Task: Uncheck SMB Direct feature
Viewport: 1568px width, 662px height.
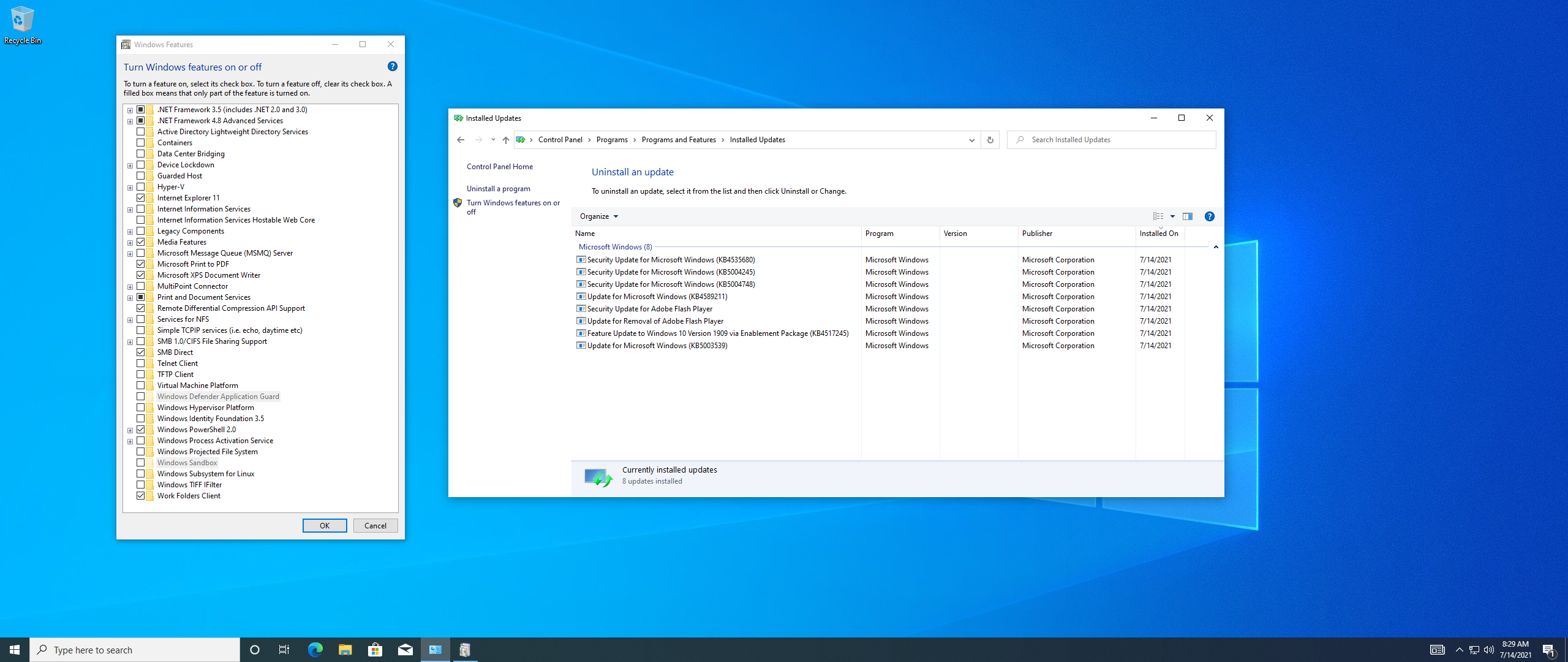Action: pos(140,352)
